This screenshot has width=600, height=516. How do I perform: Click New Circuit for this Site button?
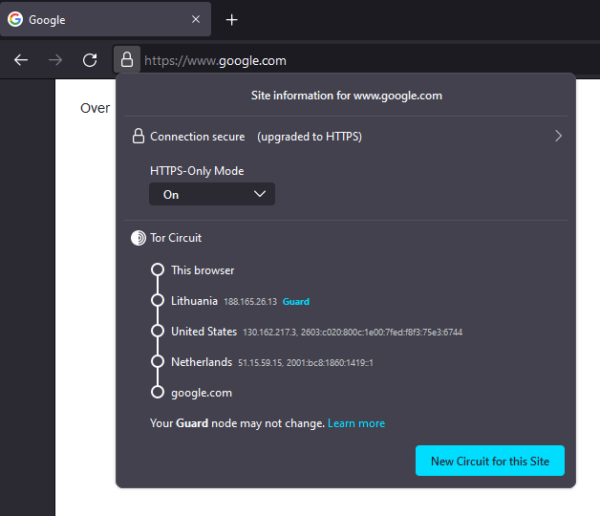(490, 461)
